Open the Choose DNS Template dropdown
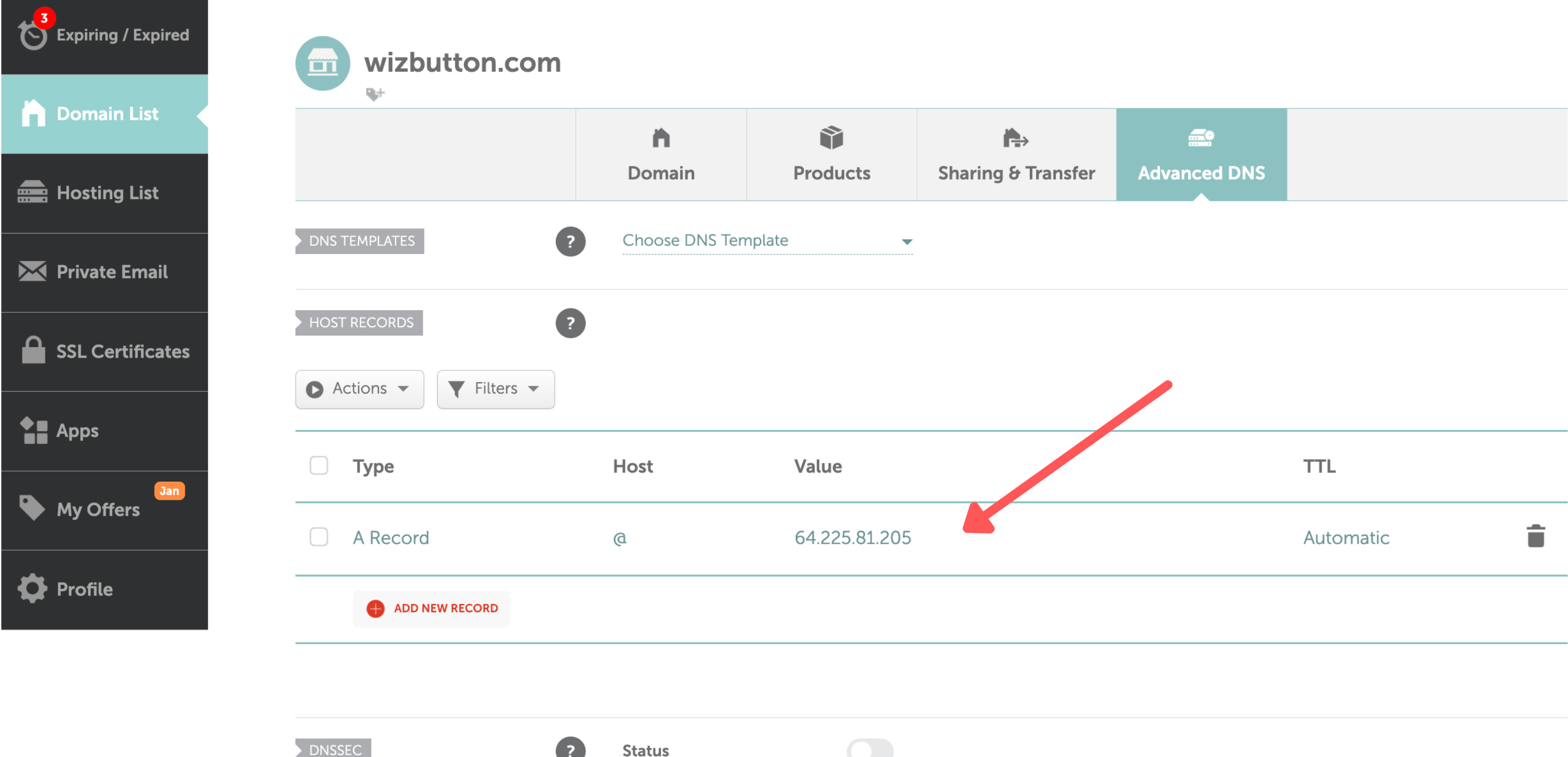The image size is (1568, 757). pos(766,241)
